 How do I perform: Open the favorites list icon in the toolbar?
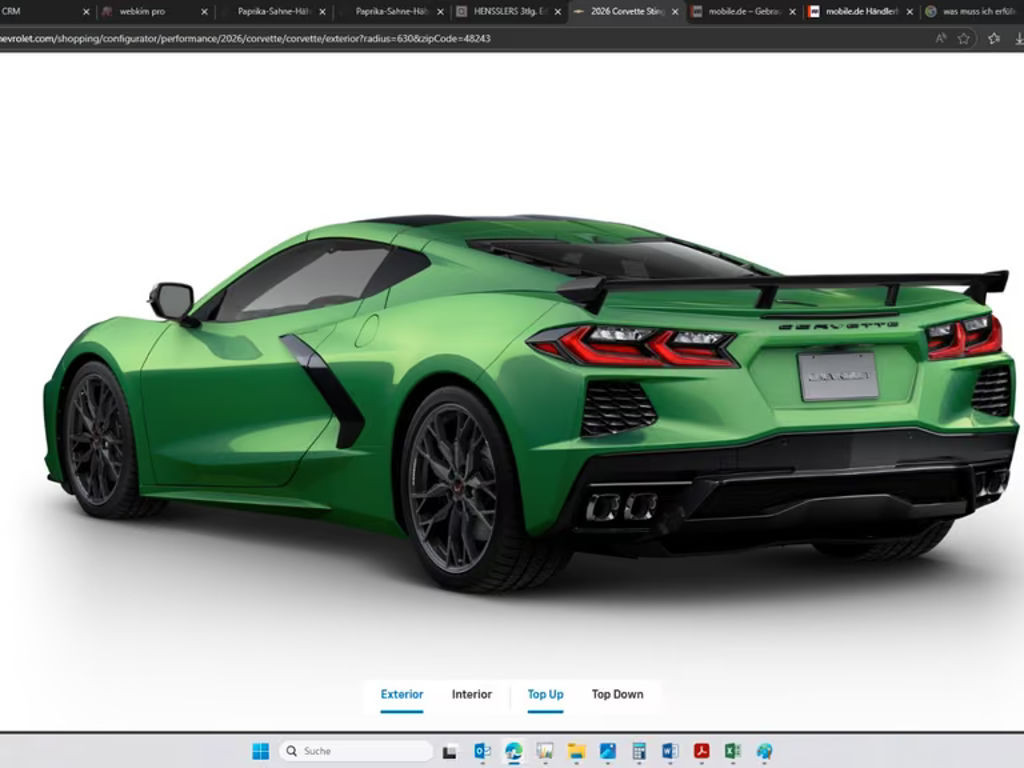pos(994,39)
